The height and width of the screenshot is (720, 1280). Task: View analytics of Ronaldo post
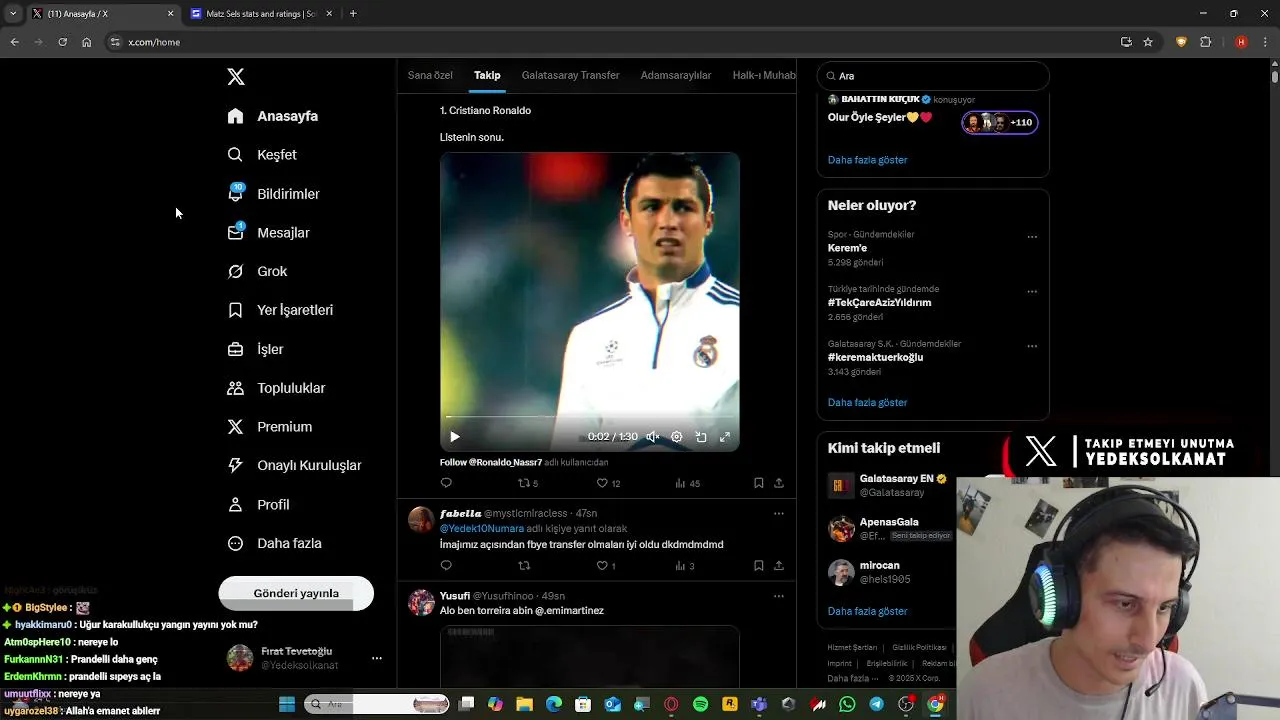click(x=687, y=483)
